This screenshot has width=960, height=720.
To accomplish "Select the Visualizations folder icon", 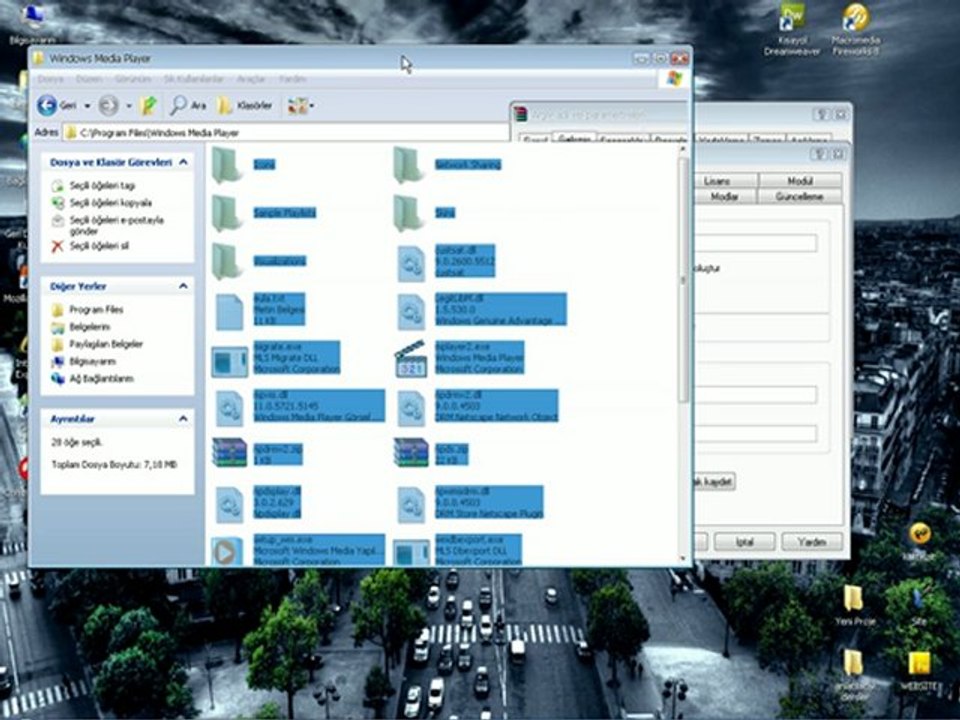I will [x=227, y=261].
